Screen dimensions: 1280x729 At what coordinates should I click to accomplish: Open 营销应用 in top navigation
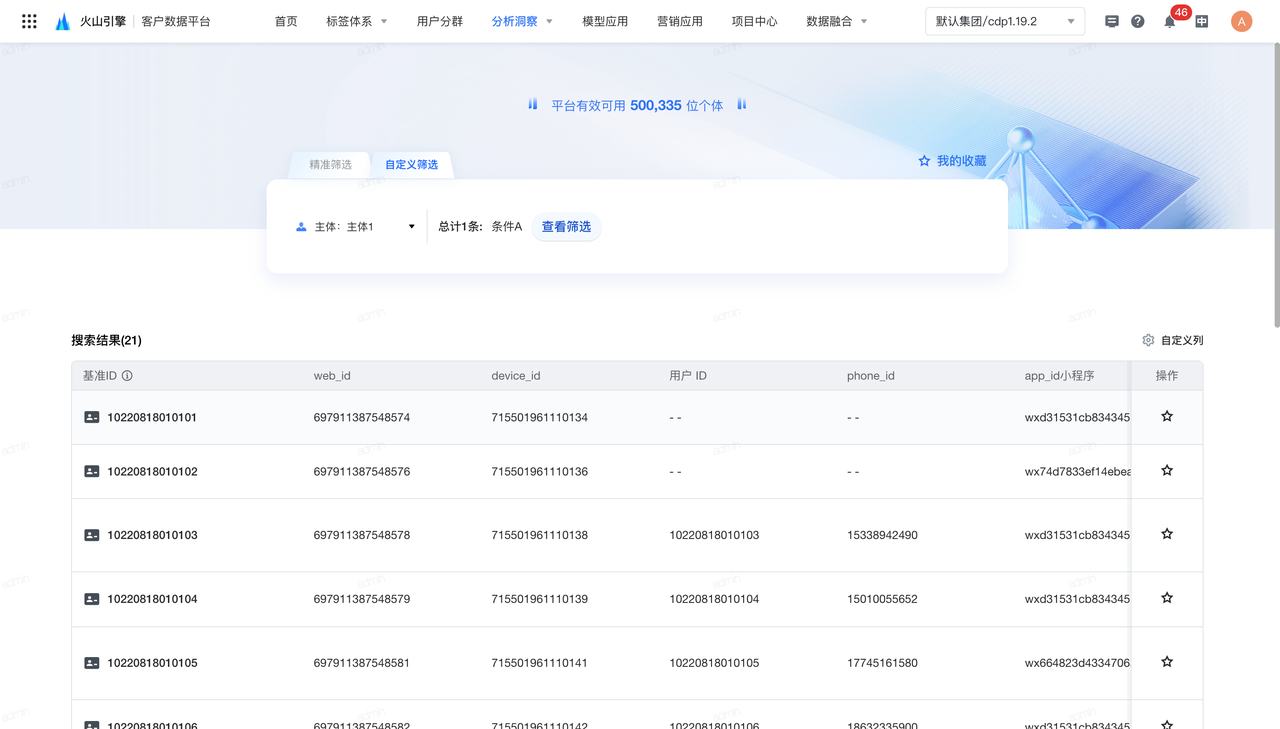click(680, 21)
